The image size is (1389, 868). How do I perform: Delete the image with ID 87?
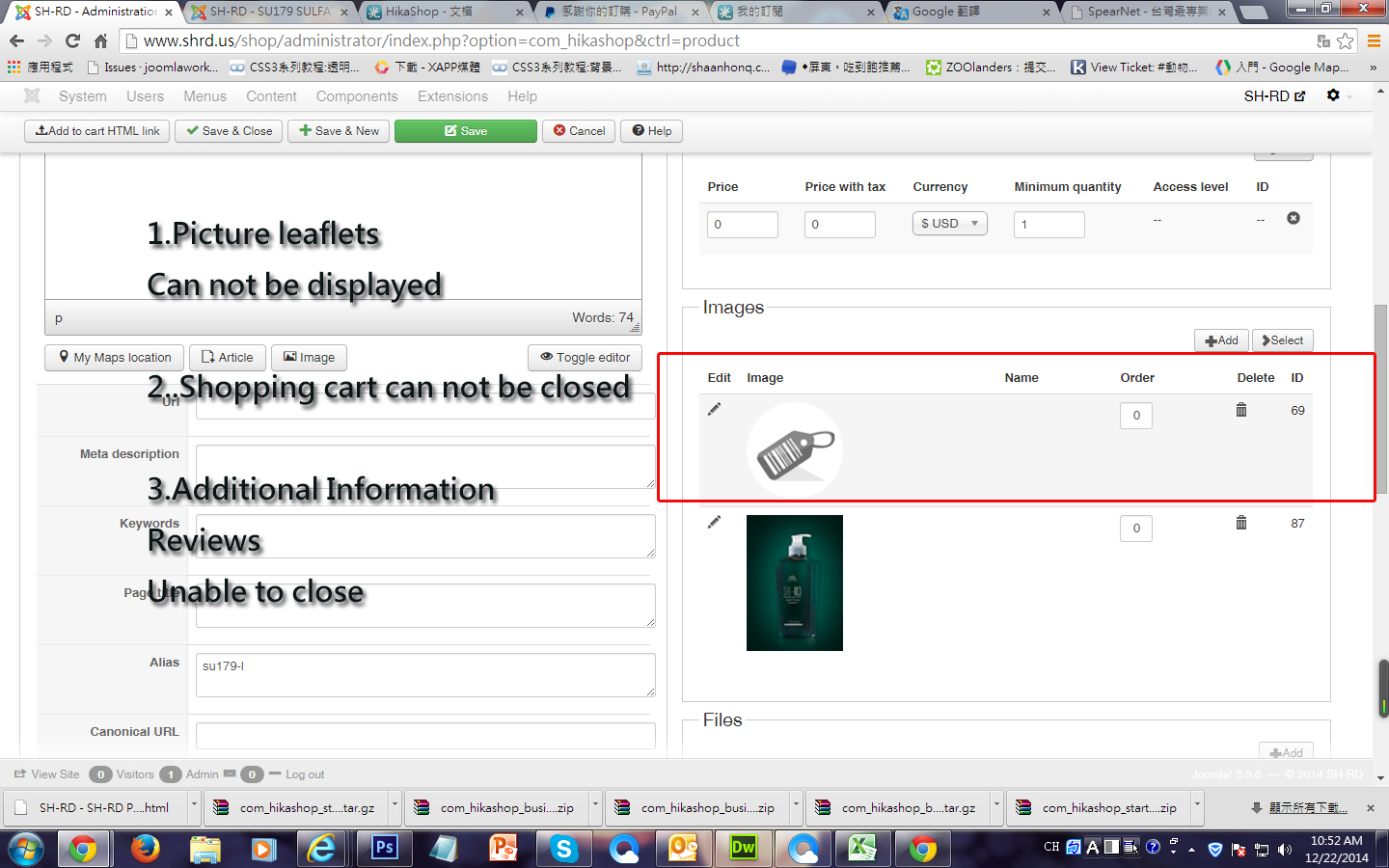click(1241, 523)
